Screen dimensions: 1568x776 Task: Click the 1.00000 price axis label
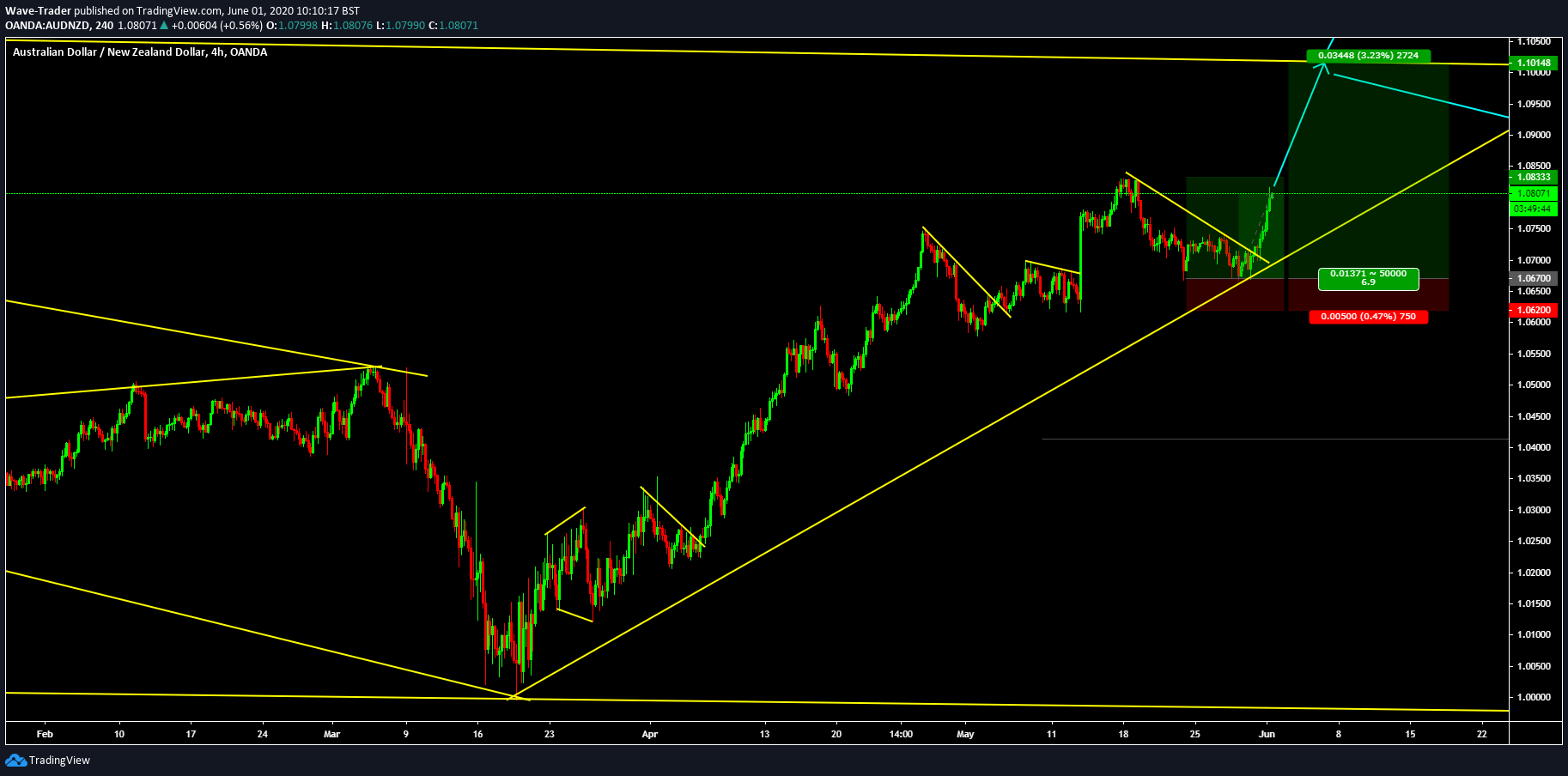(x=1534, y=697)
